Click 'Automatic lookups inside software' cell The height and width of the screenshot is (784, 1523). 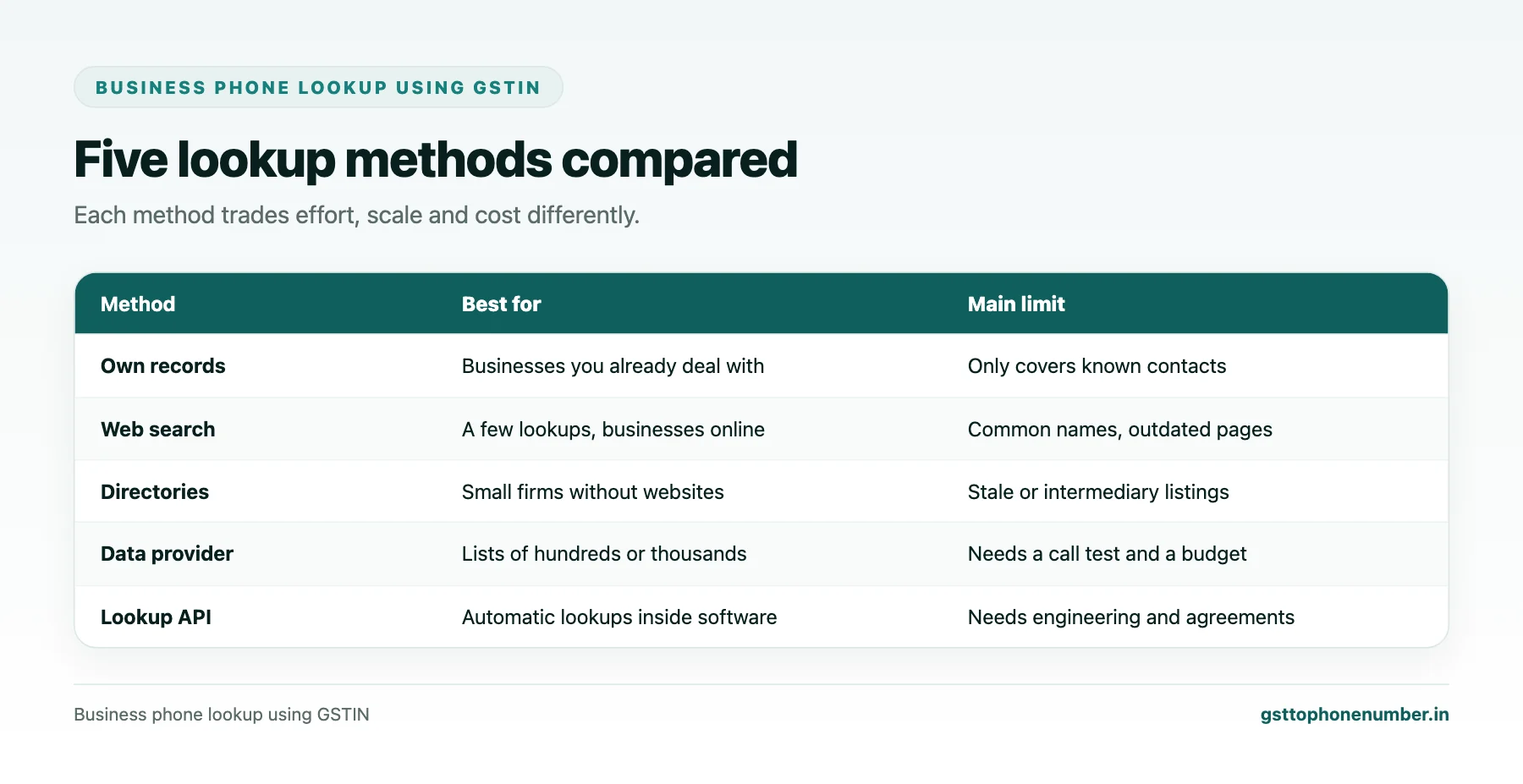click(619, 617)
